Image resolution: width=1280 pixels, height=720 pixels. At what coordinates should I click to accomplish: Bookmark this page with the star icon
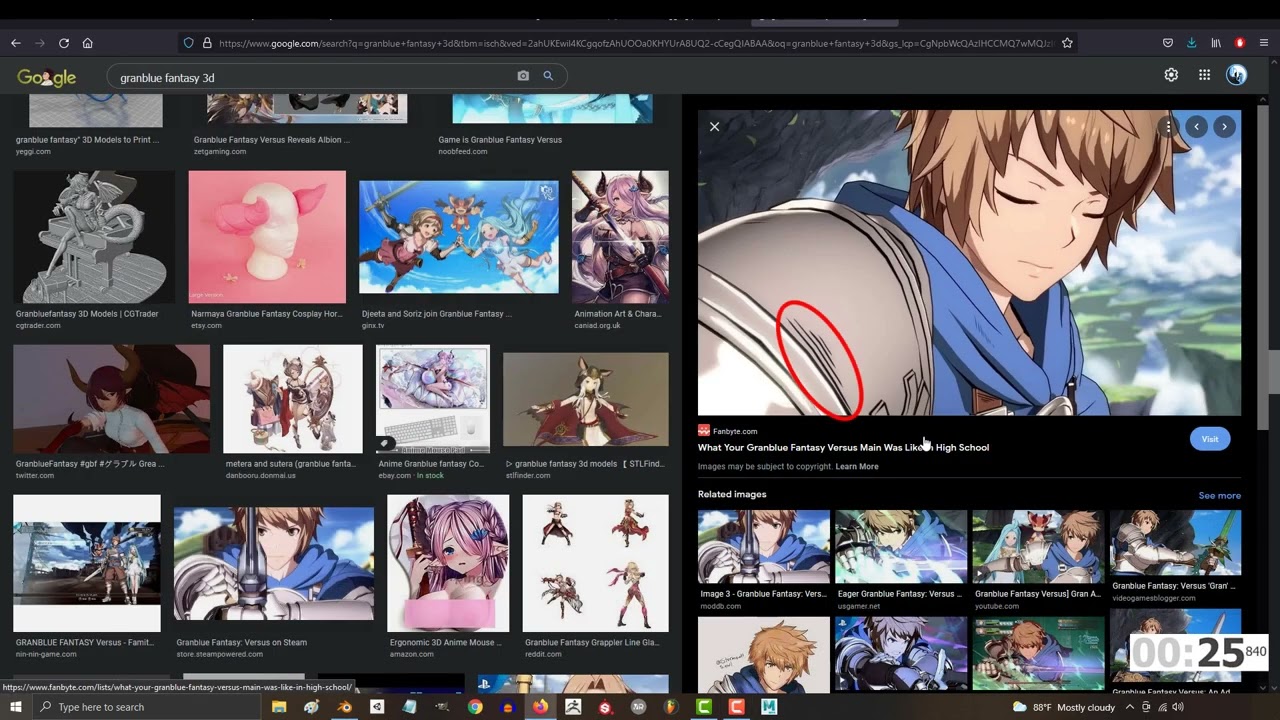tap(1067, 43)
